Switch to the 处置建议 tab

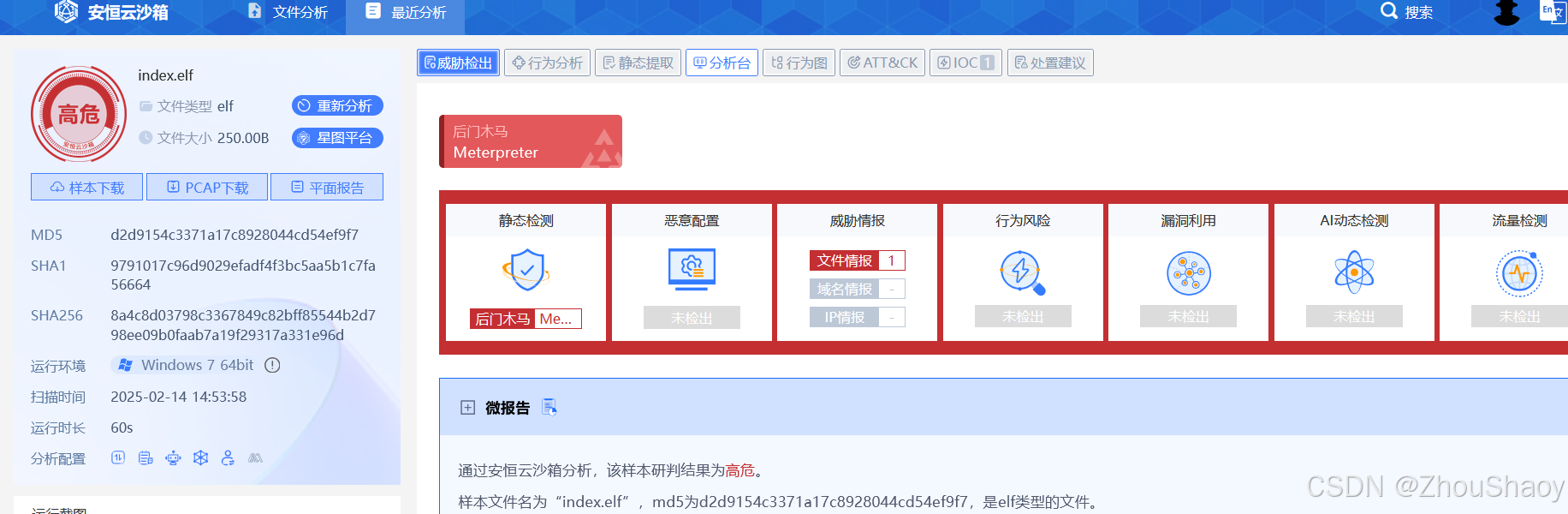[1050, 63]
